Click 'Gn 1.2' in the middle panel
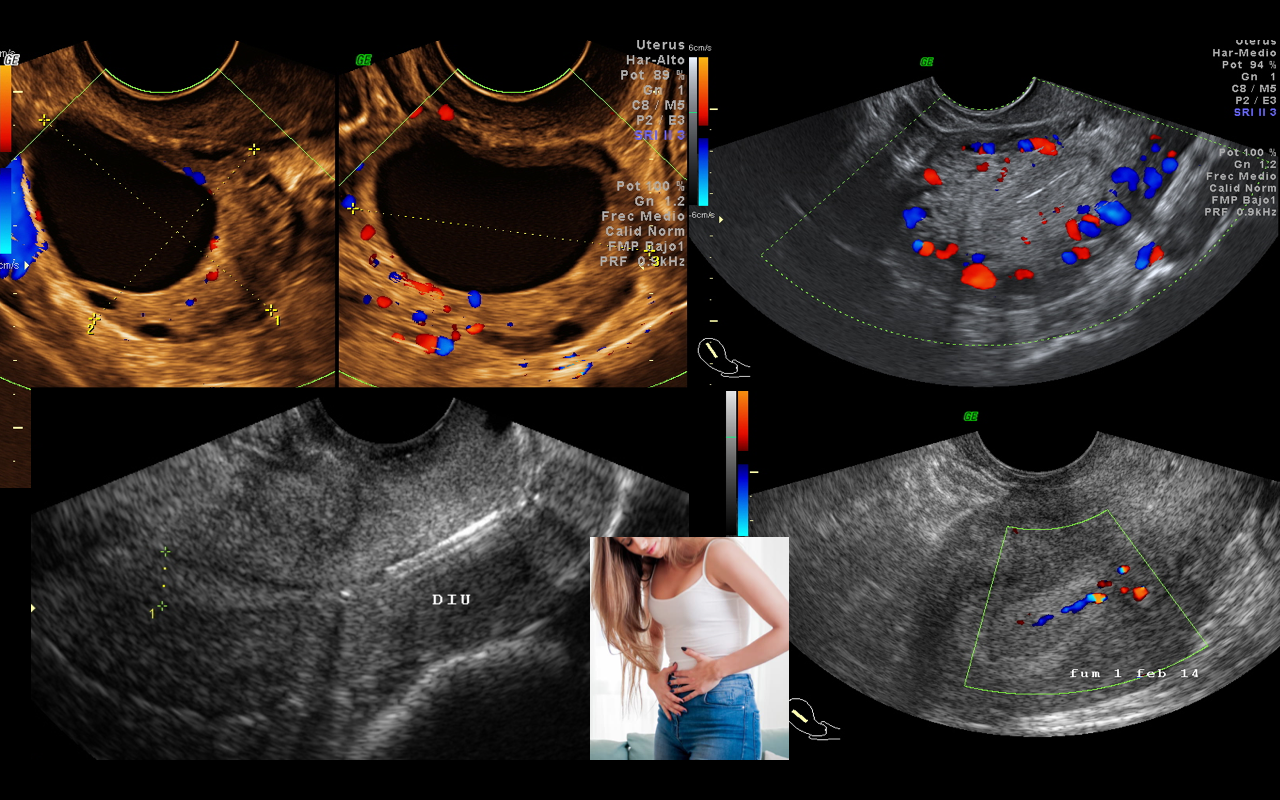The width and height of the screenshot is (1280, 800). coord(660,201)
